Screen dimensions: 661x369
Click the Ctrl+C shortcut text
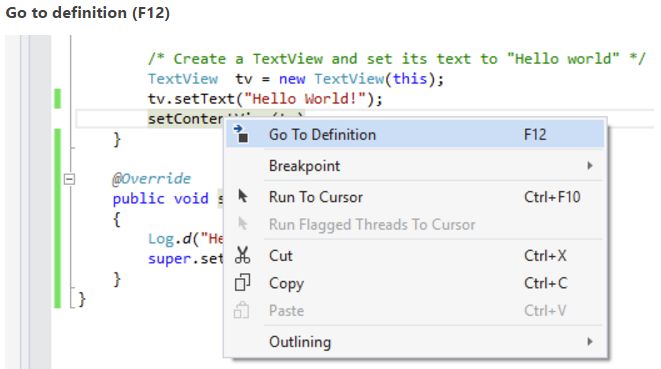tap(545, 283)
